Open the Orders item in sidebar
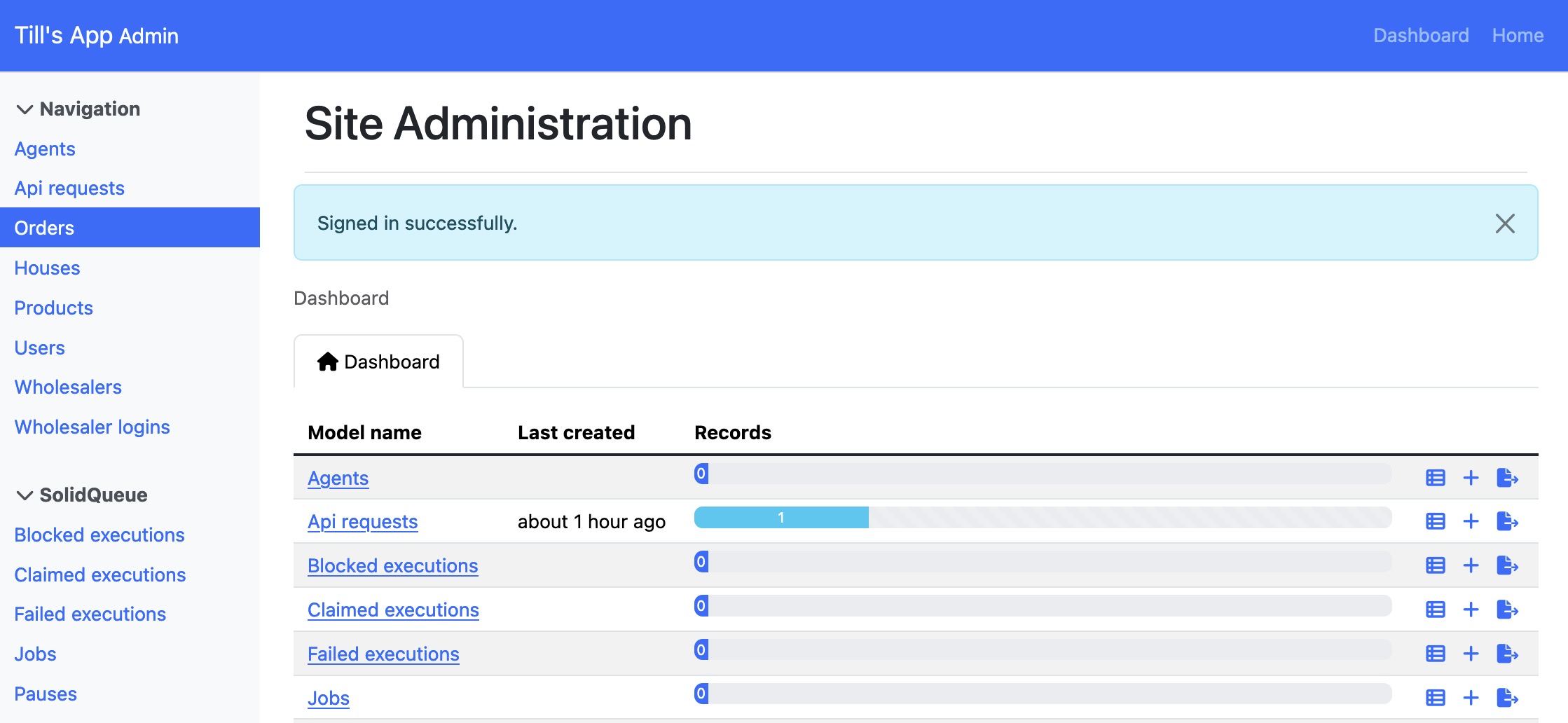The height and width of the screenshot is (723, 1568). [x=44, y=228]
